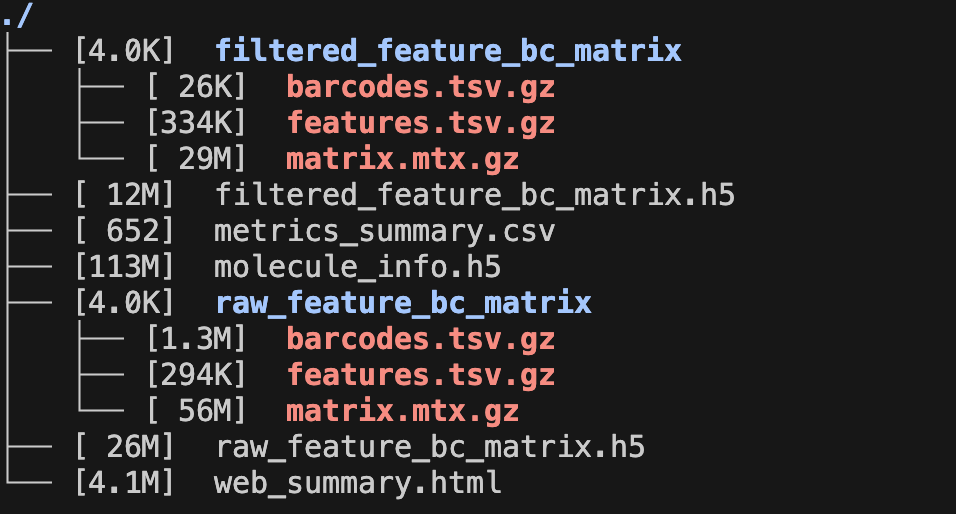This screenshot has width=956, height=514.
Task: Select the 1.3M barcodes.tsv.gz file
Action: 420,339
